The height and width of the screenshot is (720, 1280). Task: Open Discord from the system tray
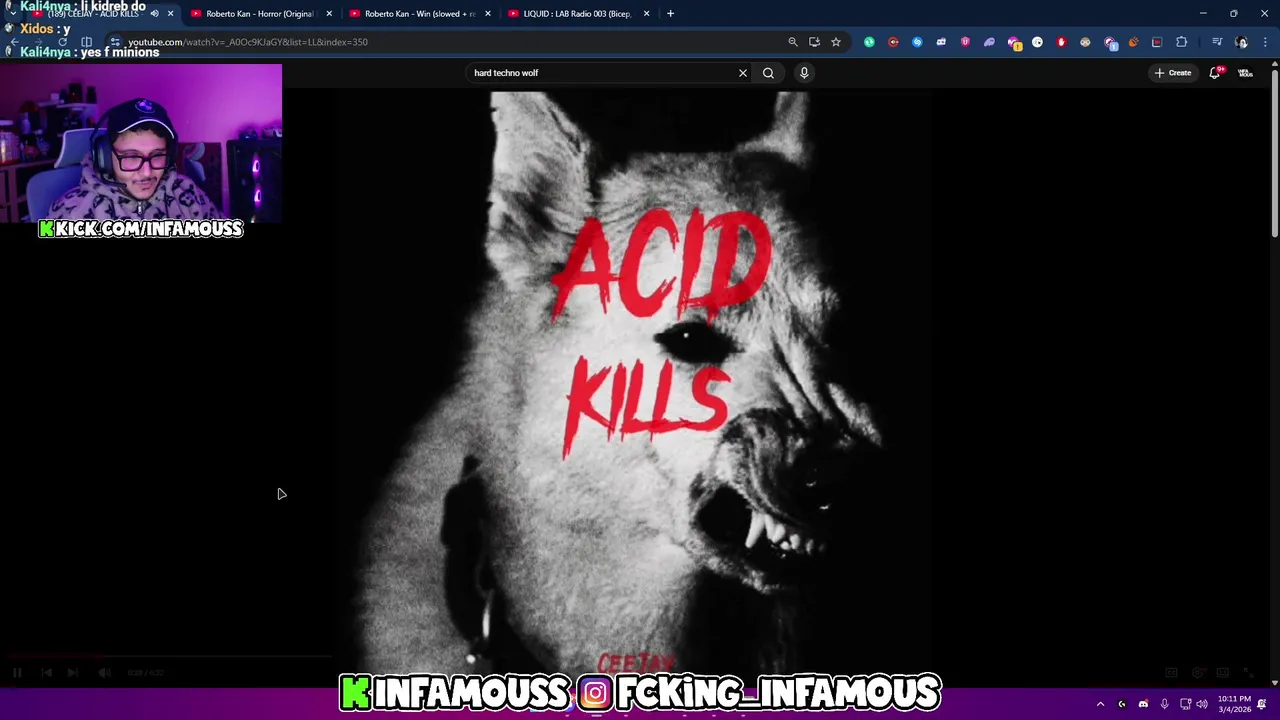tap(1143, 704)
